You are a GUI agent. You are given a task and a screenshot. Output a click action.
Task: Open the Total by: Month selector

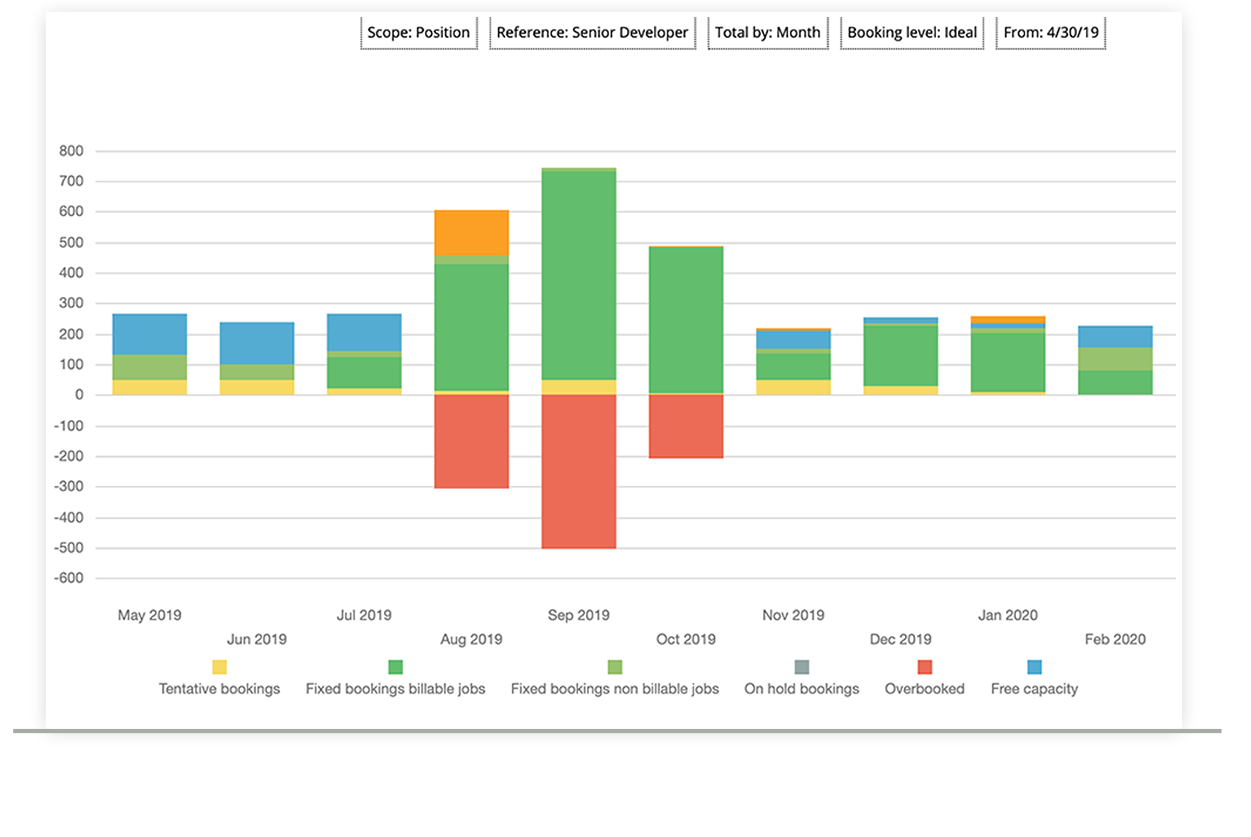(x=768, y=32)
